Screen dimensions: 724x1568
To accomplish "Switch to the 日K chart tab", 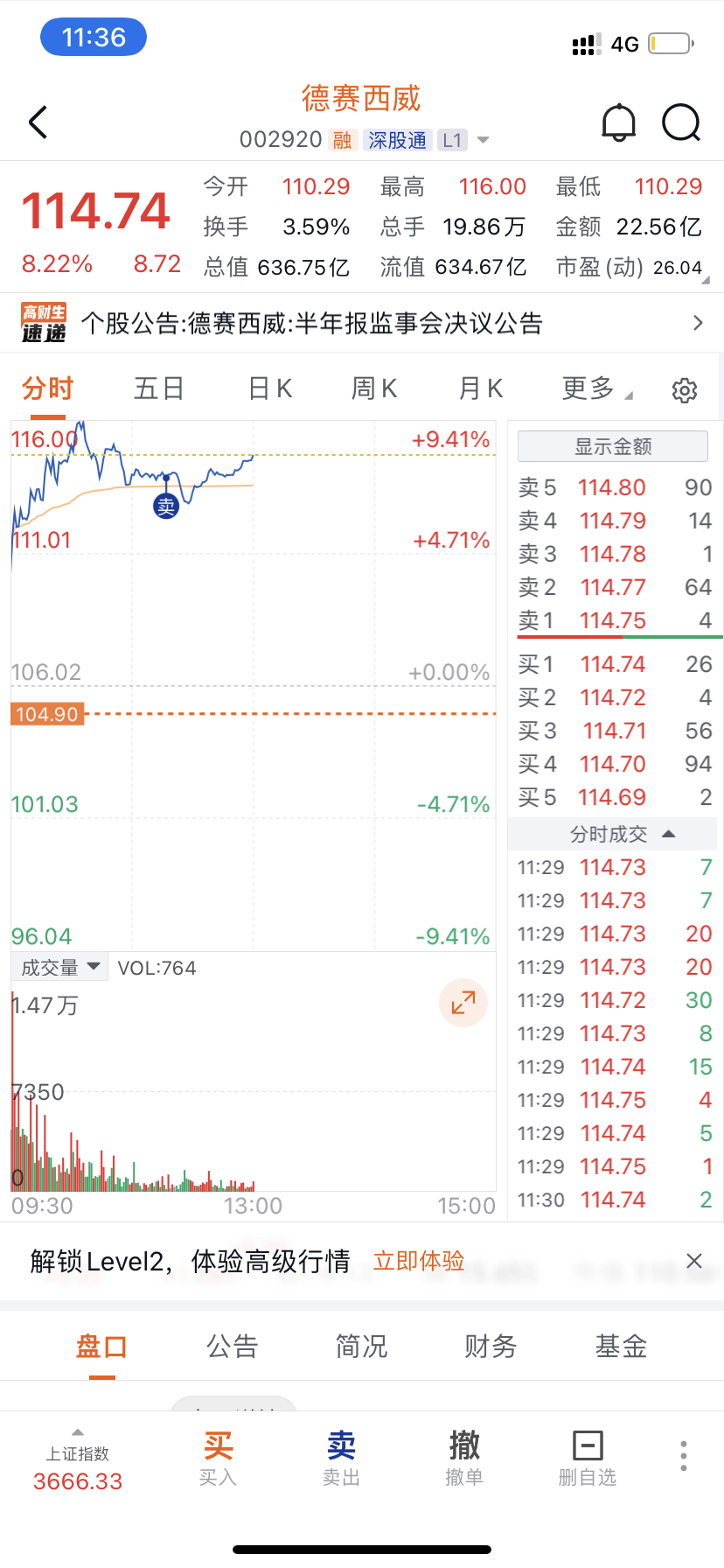I will pos(270,388).
